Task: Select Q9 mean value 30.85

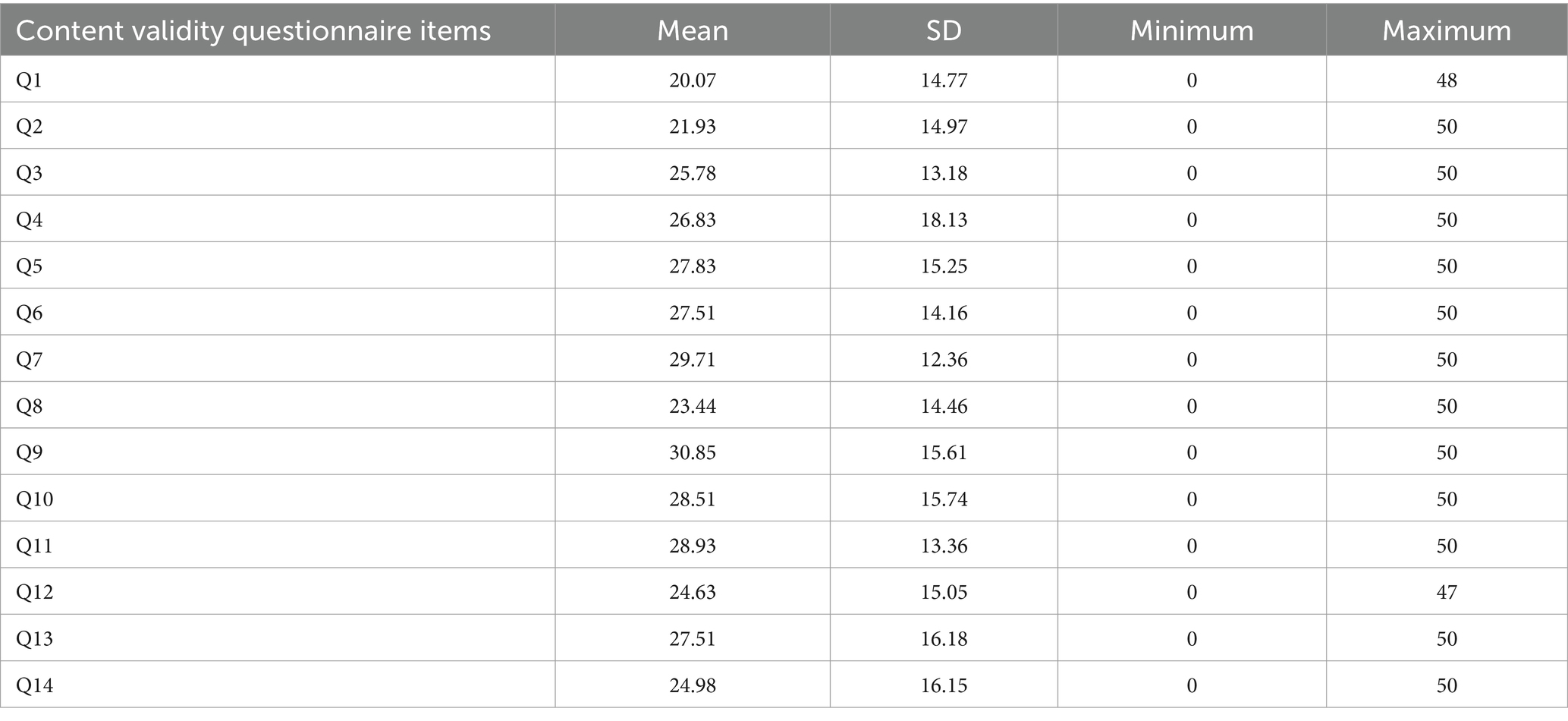Action: 693,453
